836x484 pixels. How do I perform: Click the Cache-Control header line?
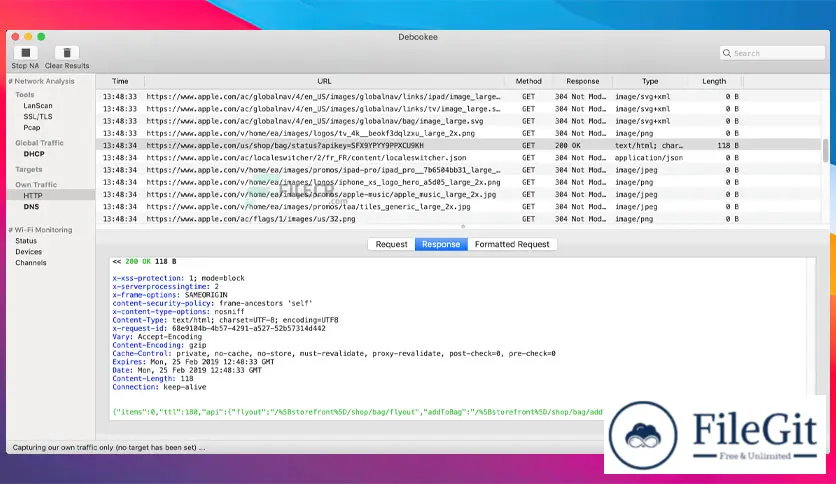334,353
